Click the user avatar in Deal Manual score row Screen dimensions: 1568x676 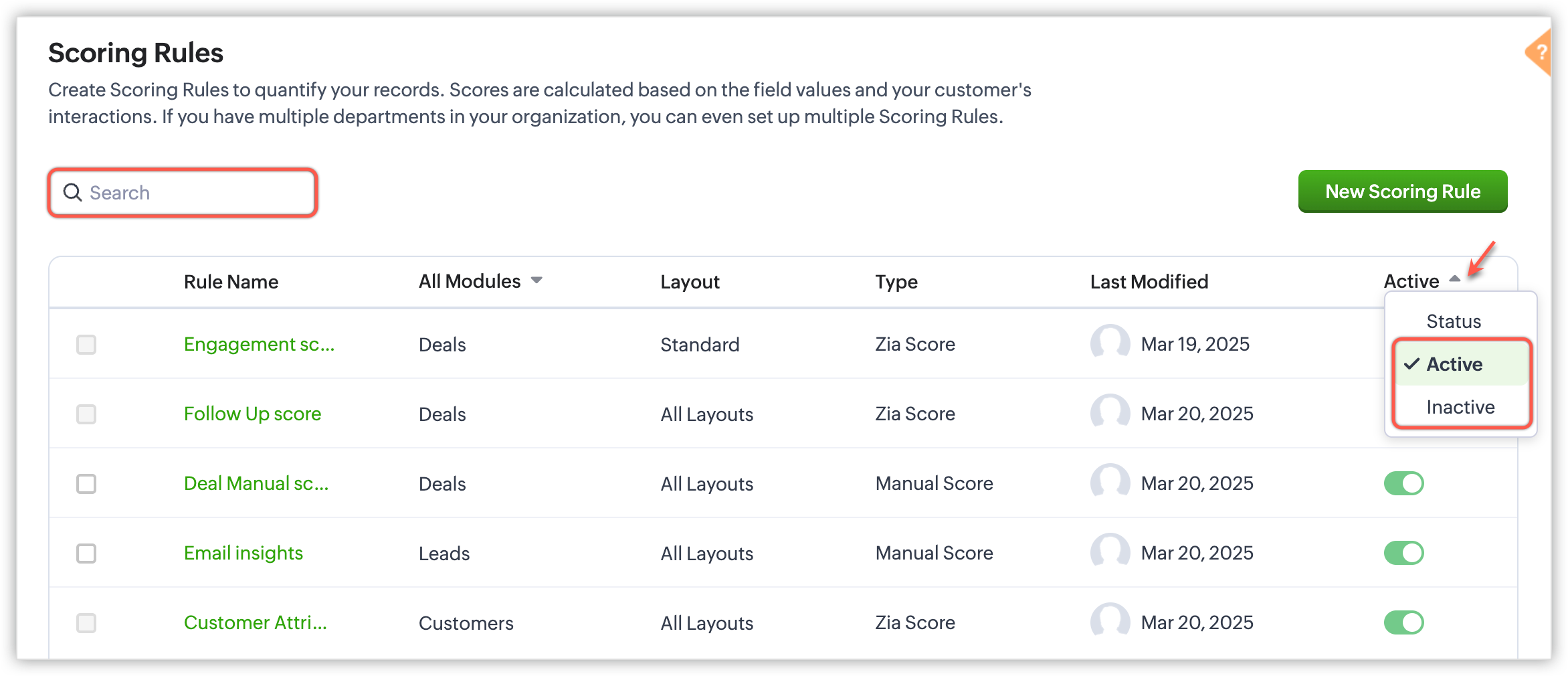(x=1110, y=483)
